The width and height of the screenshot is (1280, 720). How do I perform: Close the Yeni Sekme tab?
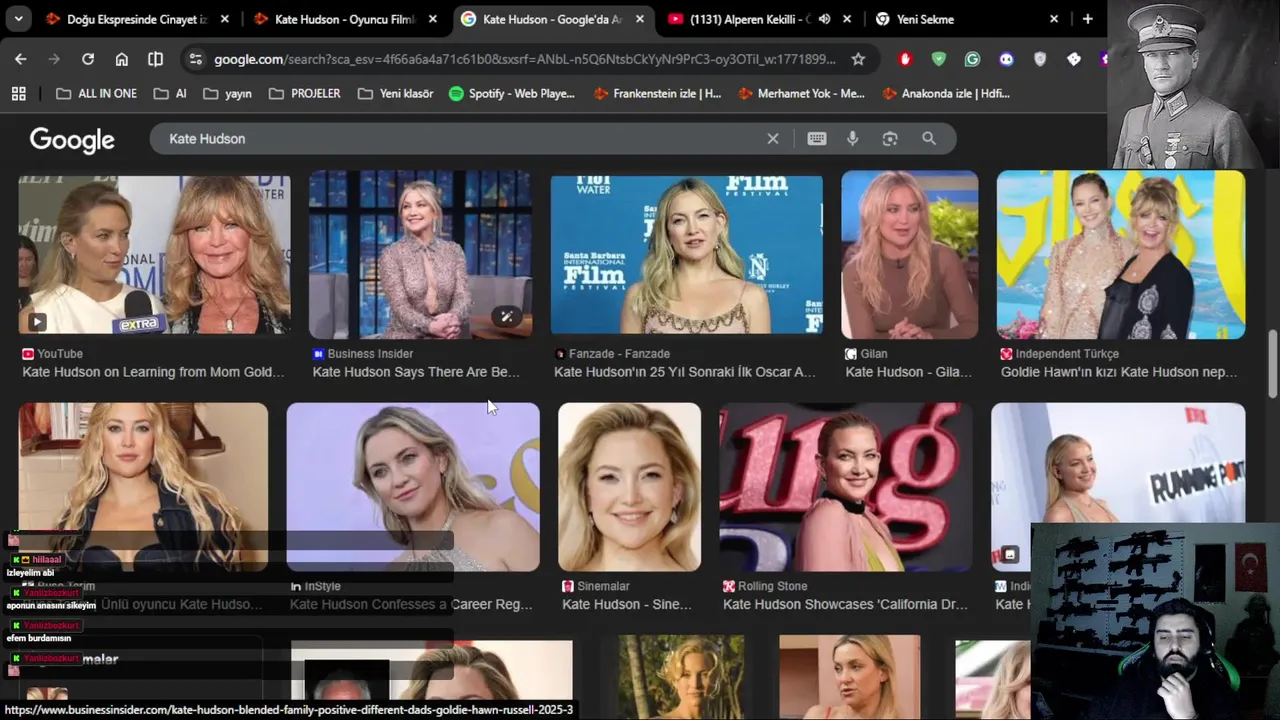(x=1054, y=19)
